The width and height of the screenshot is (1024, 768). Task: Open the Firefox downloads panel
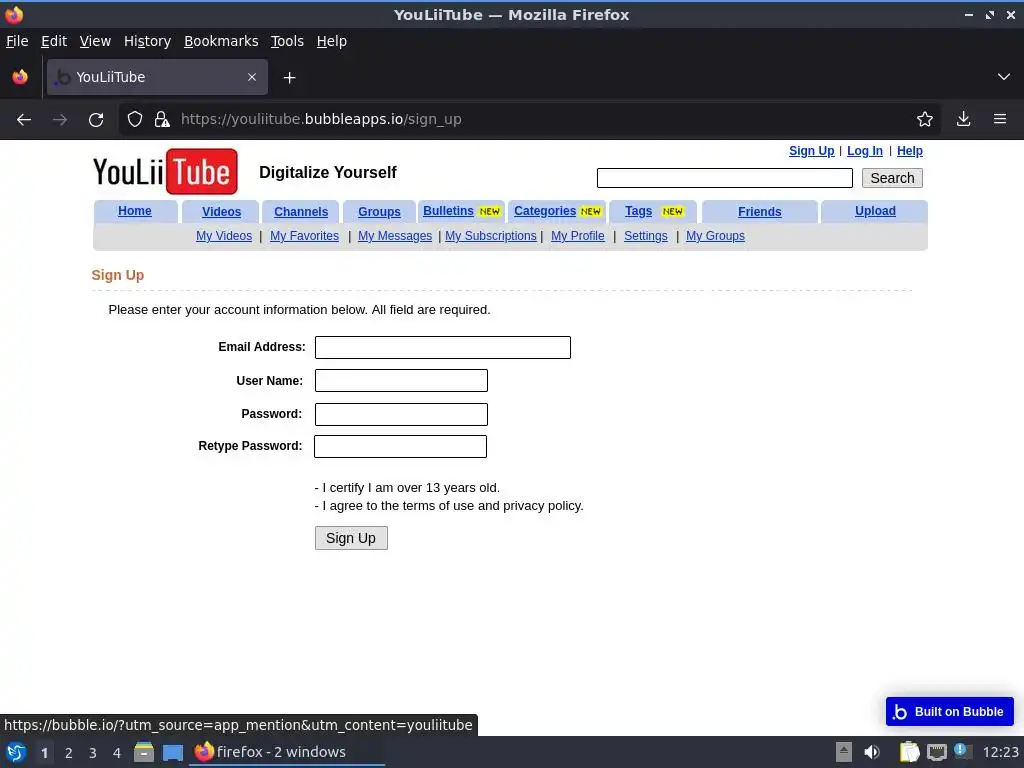coord(963,120)
